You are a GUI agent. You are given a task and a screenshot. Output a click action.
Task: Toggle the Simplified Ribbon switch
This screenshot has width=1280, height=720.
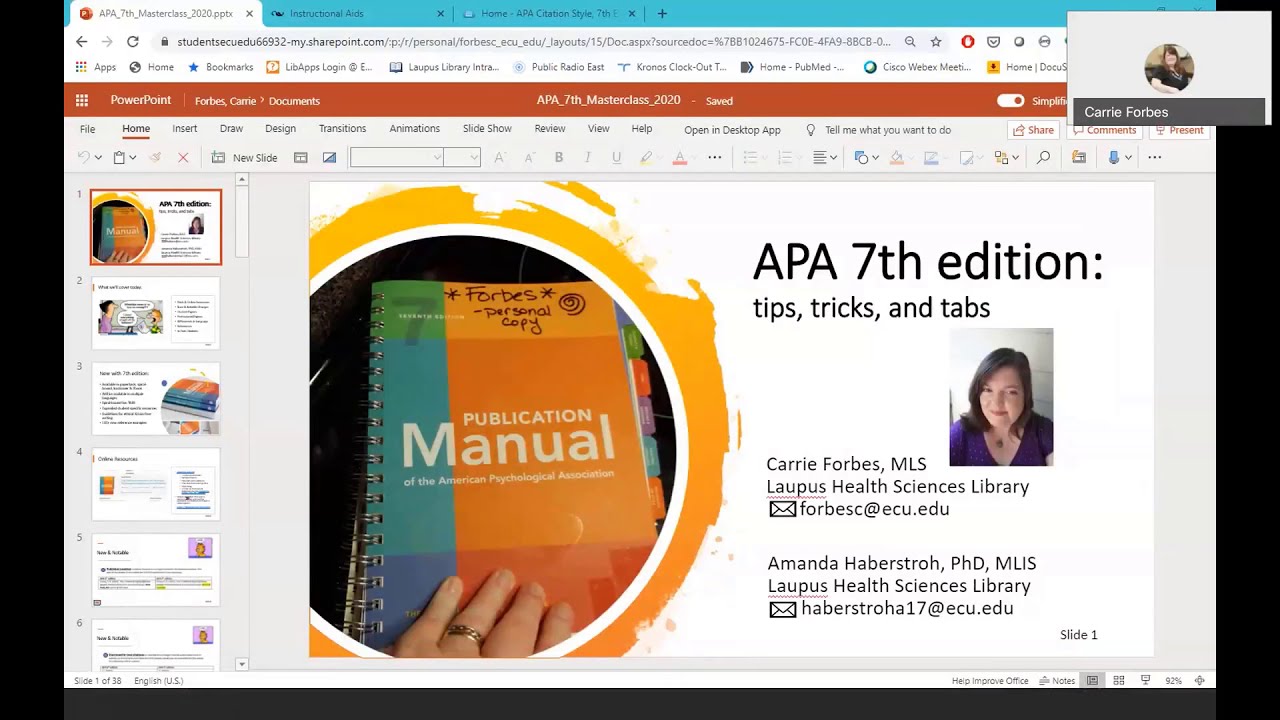[x=1012, y=100]
